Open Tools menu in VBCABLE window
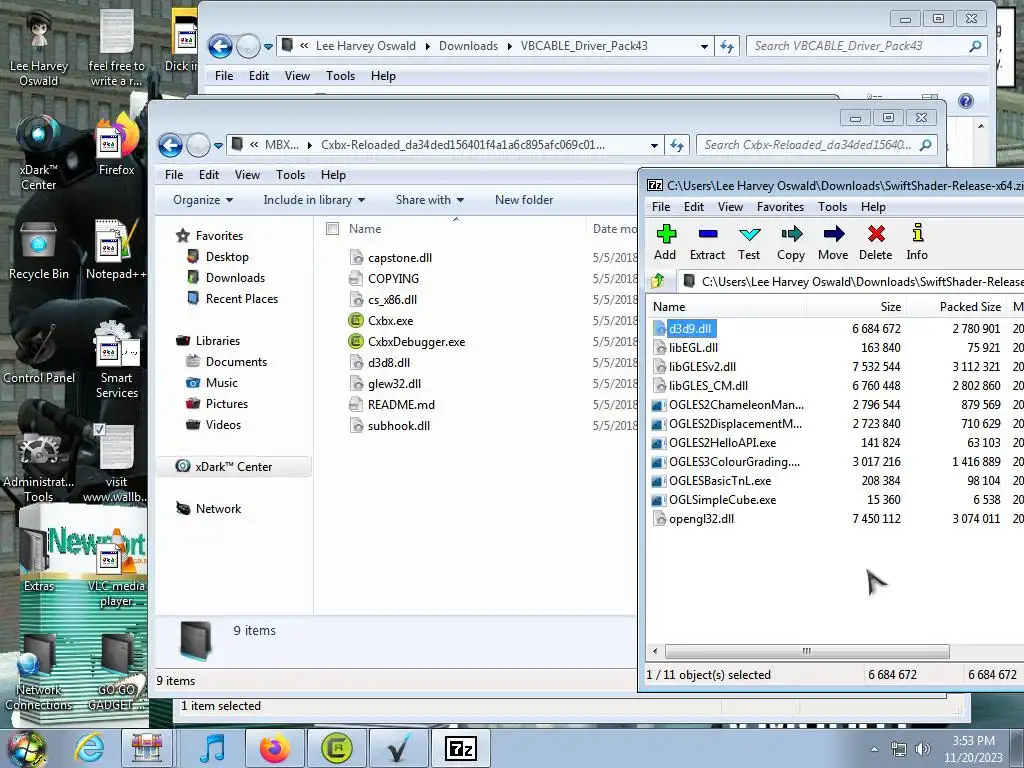 (340, 76)
